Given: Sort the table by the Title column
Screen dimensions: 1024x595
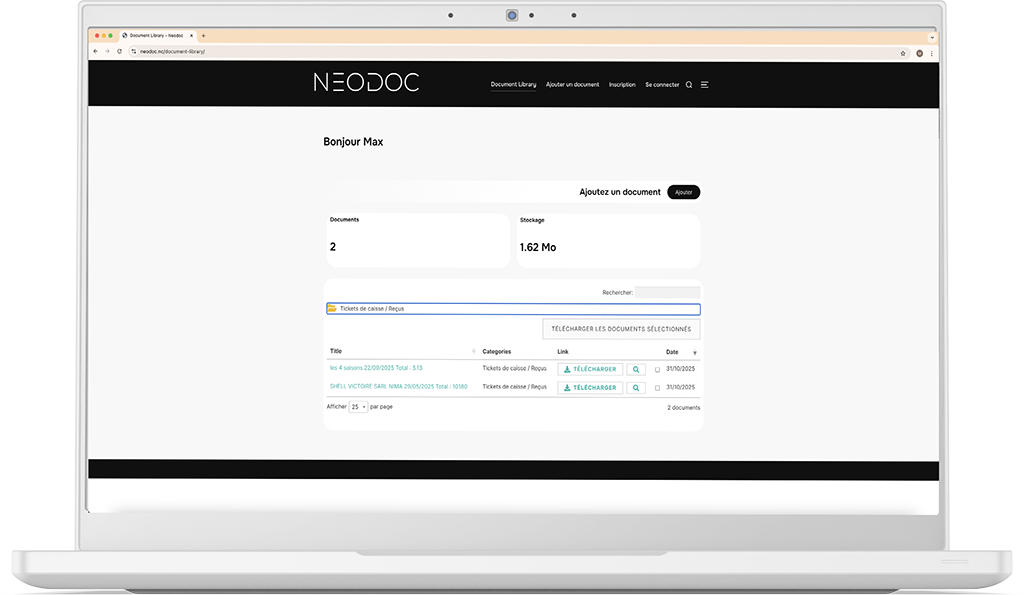Looking at the screenshot, I should pyautogui.click(x=400, y=352).
